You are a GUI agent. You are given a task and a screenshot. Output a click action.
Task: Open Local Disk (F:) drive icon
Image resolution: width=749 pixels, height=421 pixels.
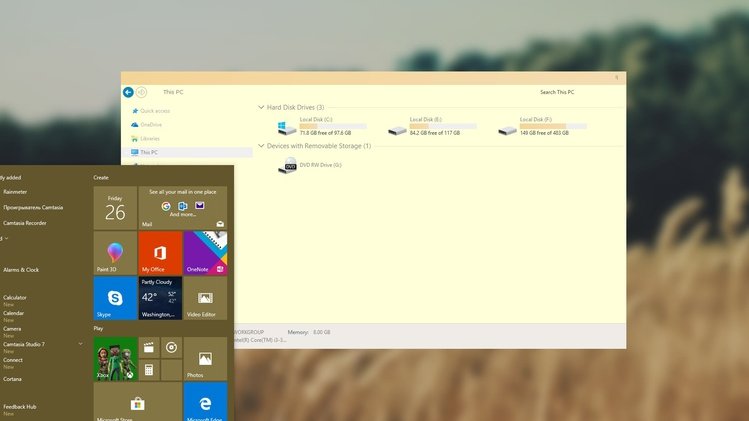[x=507, y=130]
